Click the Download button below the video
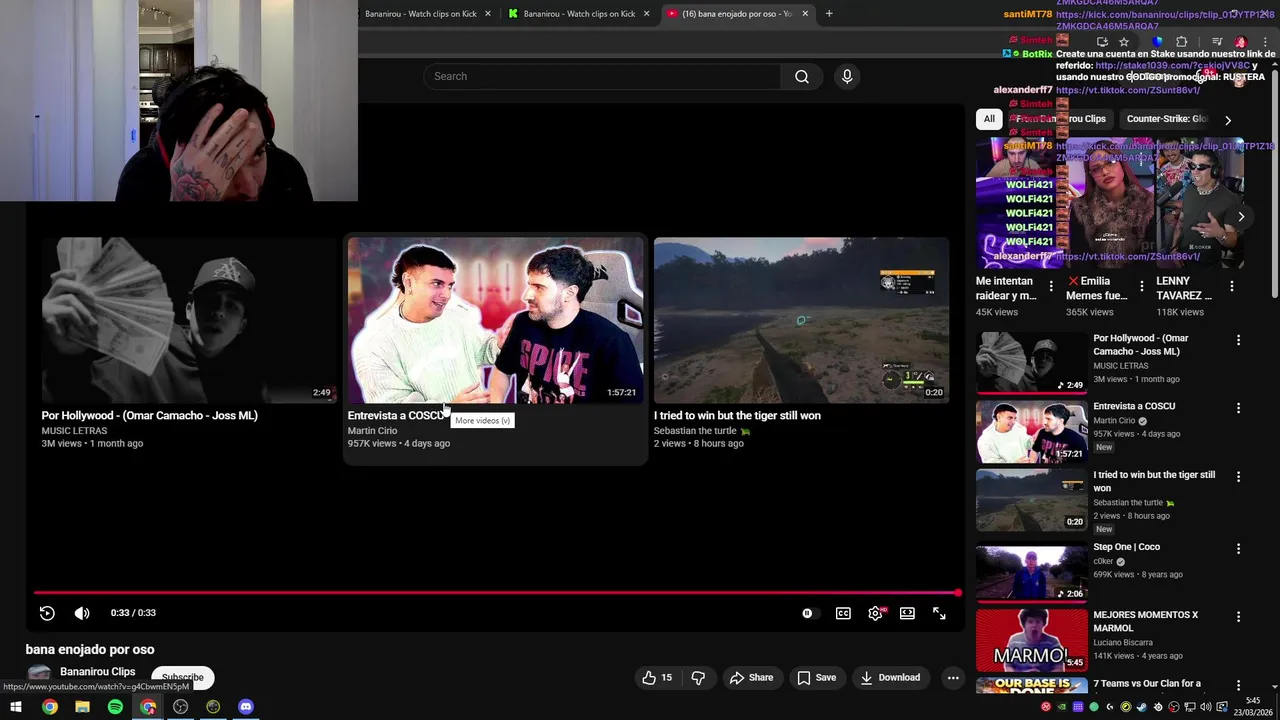This screenshot has height=720, width=1280. click(890, 677)
